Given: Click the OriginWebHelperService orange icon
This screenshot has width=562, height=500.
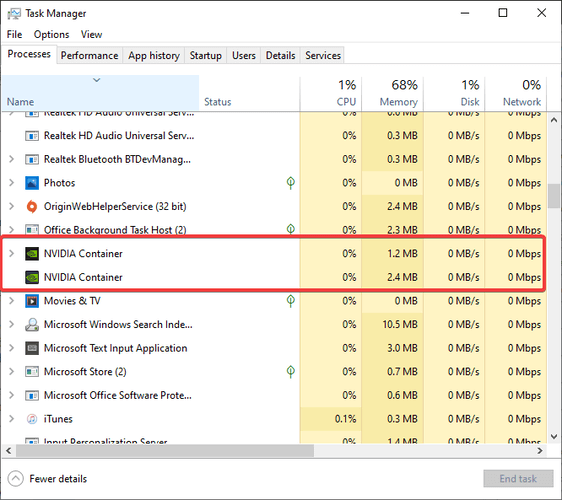Looking at the screenshot, I should 32,206.
